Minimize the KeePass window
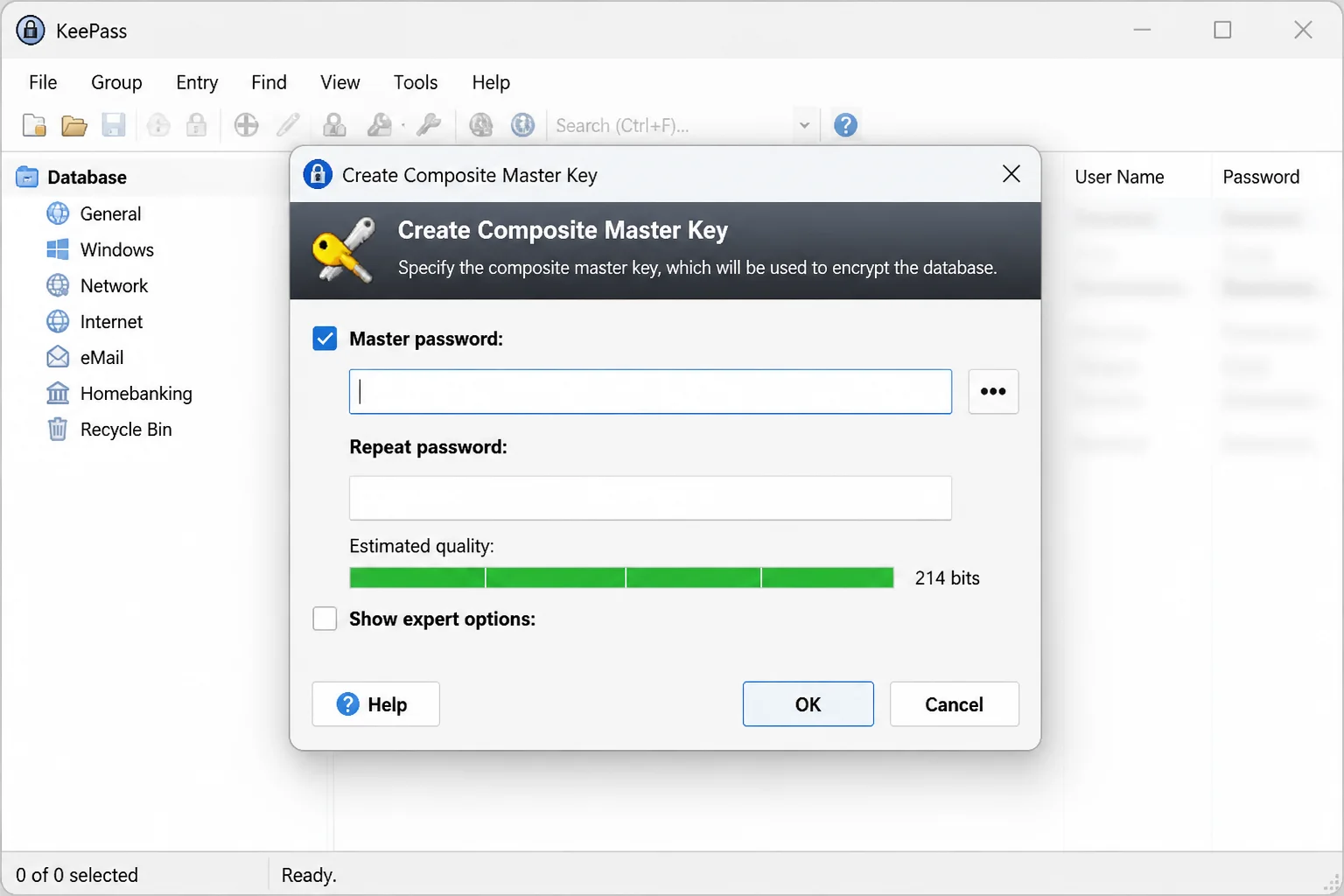Viewport: 1344px width, 896px height. point(1142,30)
